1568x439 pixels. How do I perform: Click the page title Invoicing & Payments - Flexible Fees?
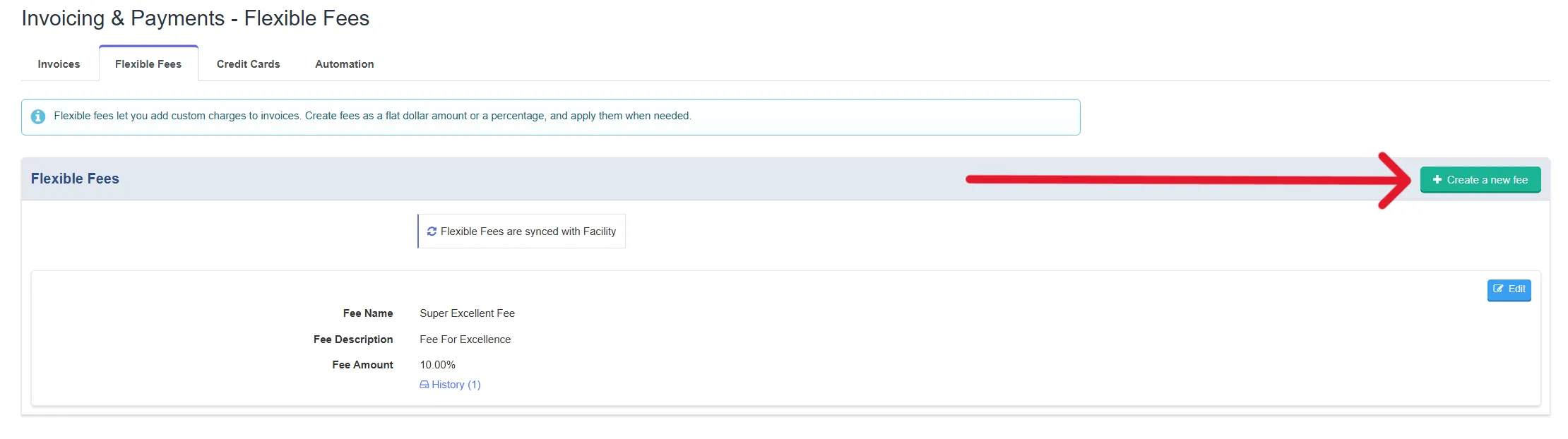[x=196, y=18]
